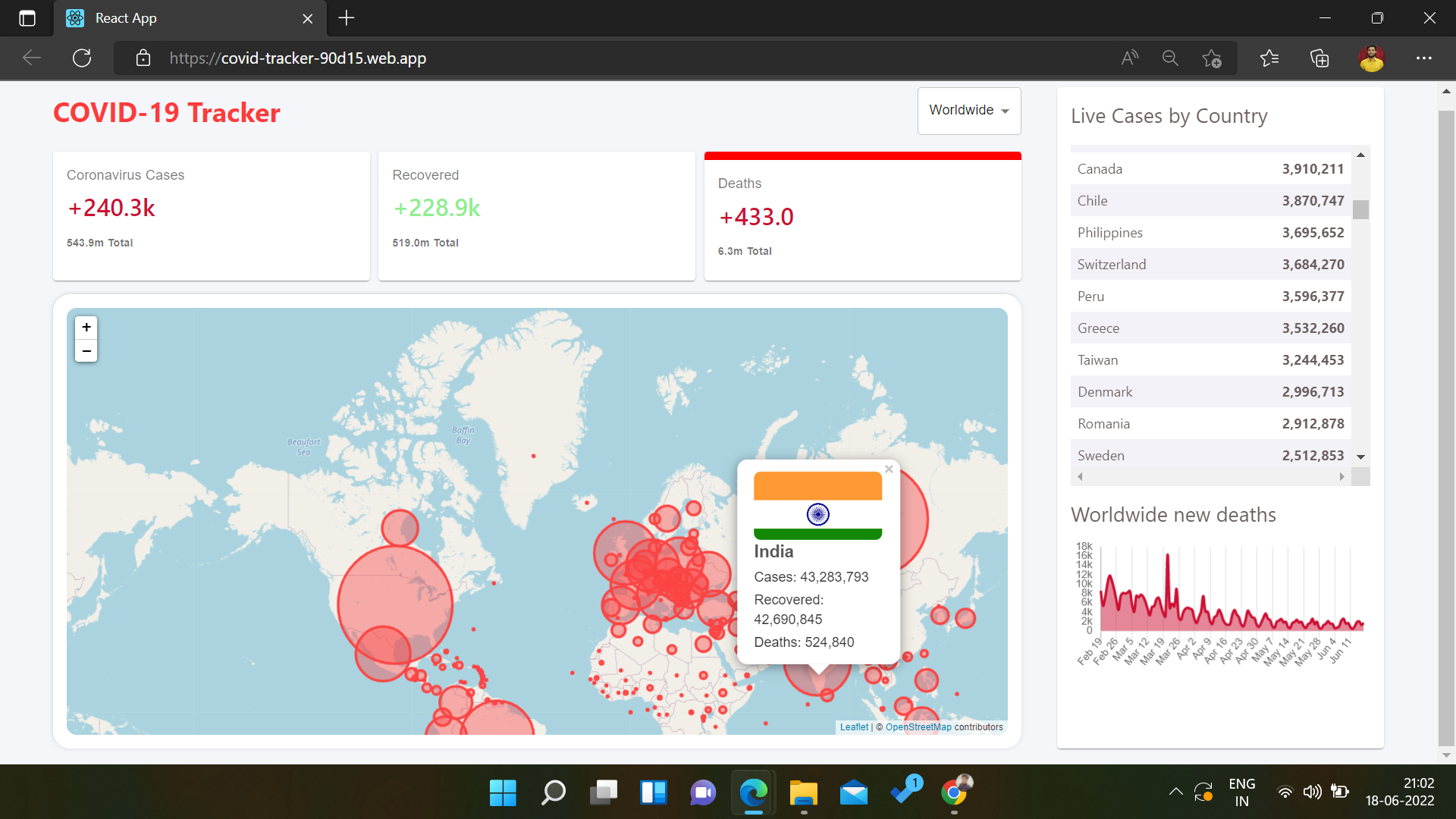Open the browser Collections panel

(x=1319, y=58)
